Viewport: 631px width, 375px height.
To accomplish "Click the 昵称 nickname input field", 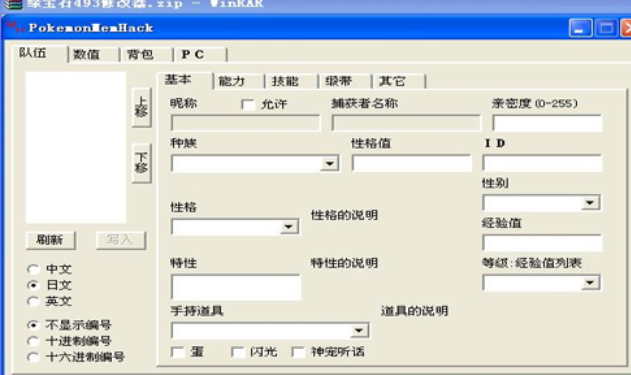I will coord(245,123).
